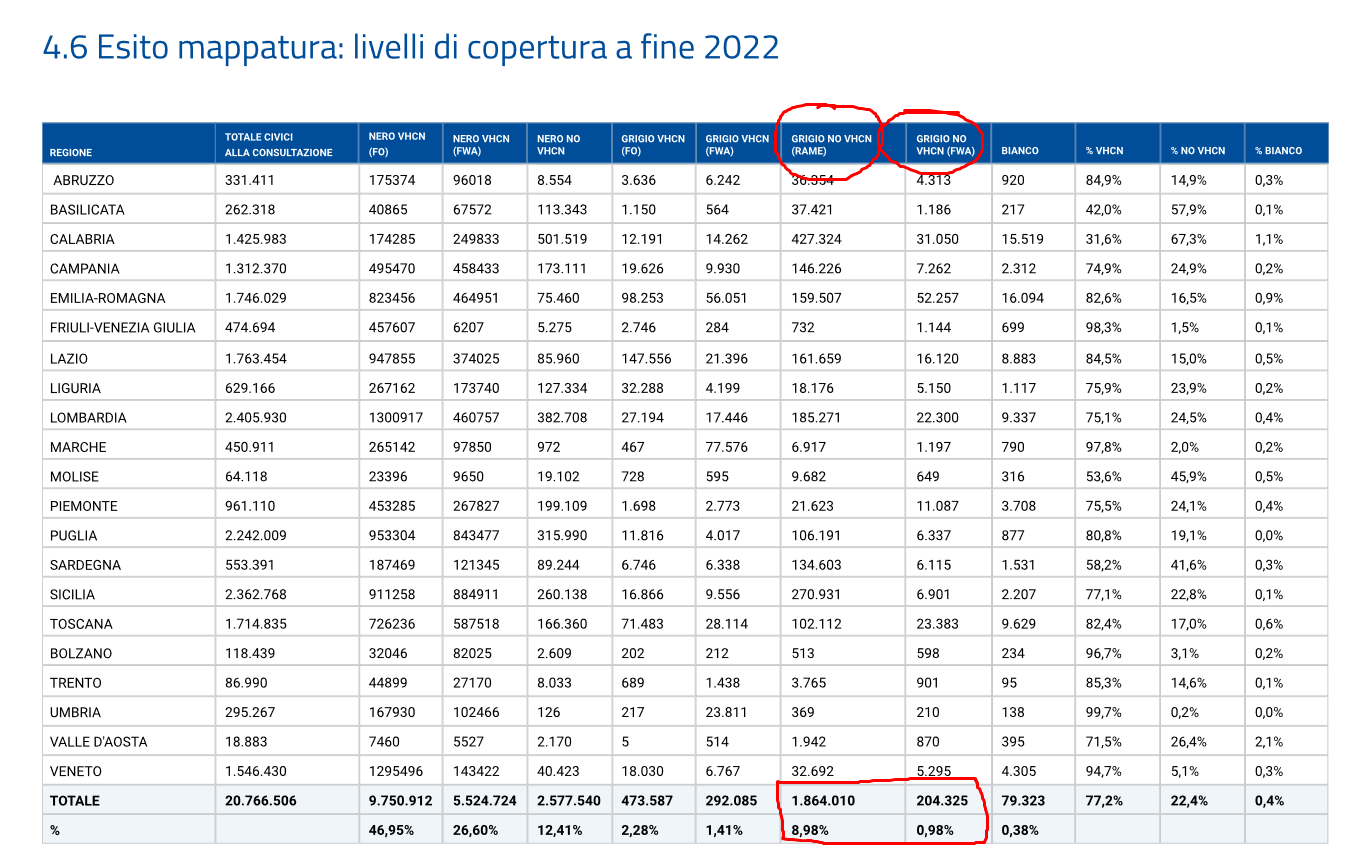The image size is (1354, 861).
Task: Select Sicilia's % NO VHCN value 22,8%
Action: (x=1189, y=594)
